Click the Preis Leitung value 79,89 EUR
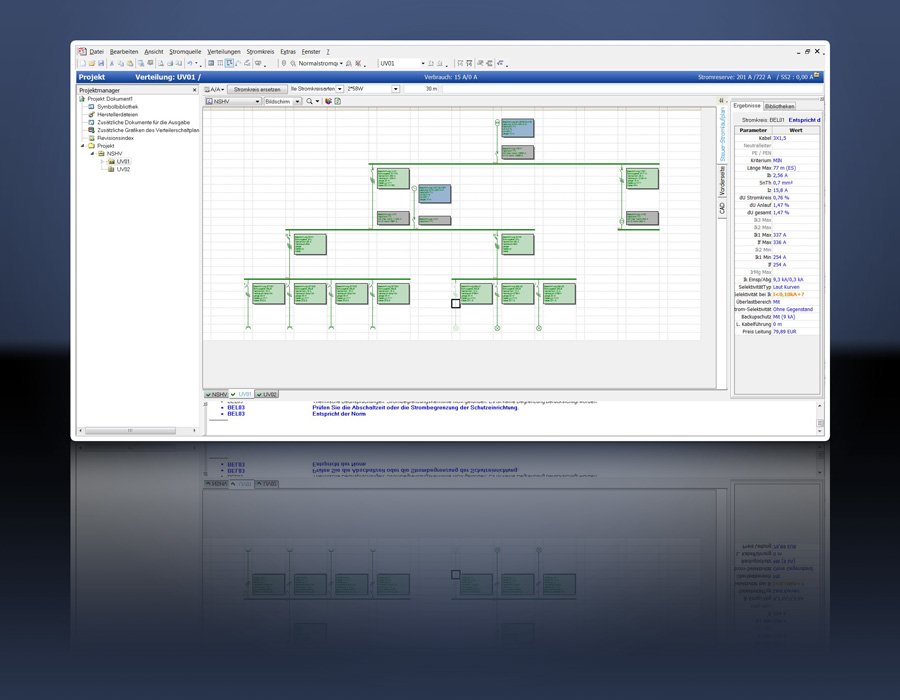900x700 pixels. click(785, 332)
